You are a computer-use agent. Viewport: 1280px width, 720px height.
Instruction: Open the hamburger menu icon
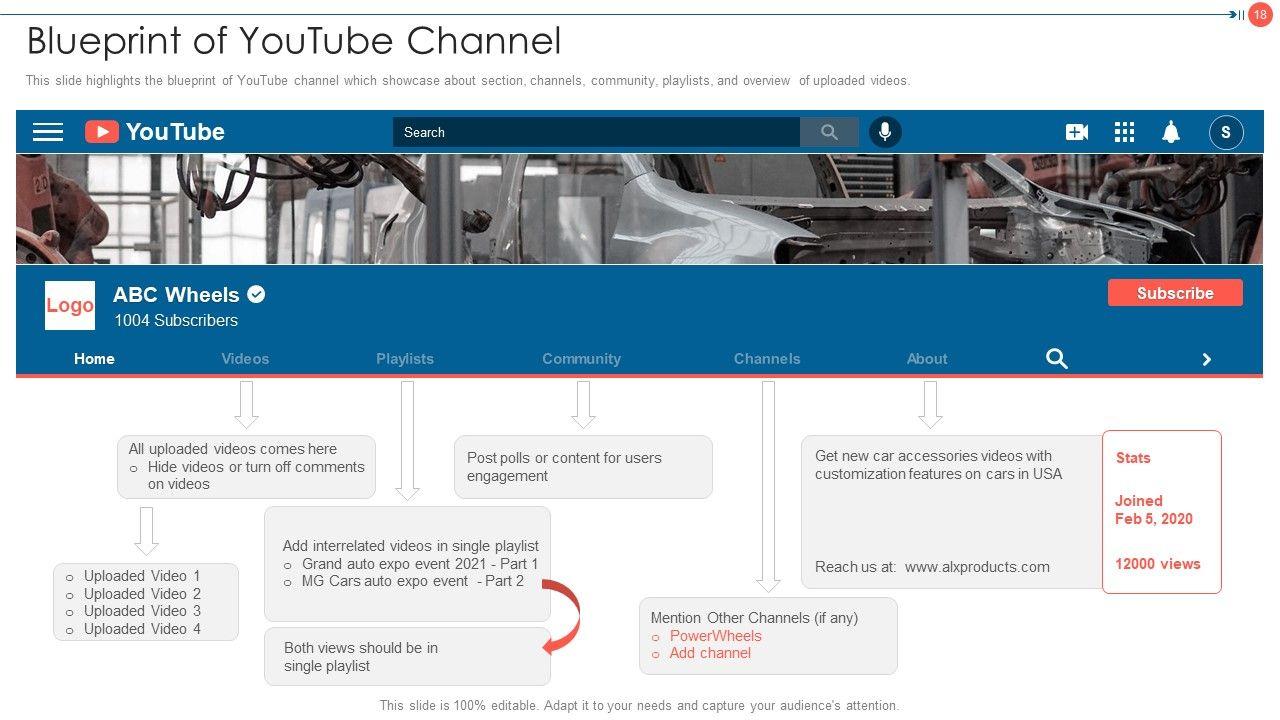[48, 132]
